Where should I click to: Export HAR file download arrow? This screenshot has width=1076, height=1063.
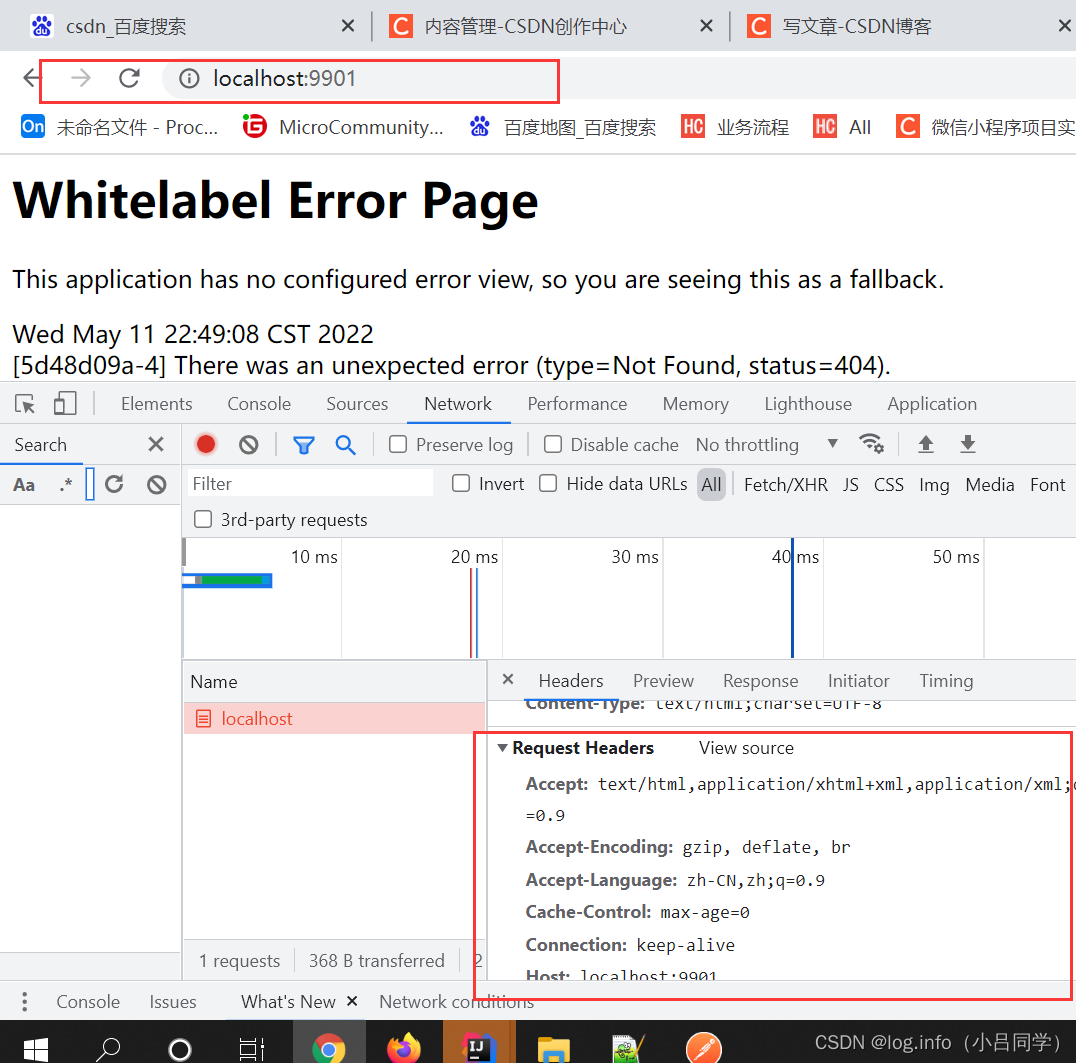968,445
